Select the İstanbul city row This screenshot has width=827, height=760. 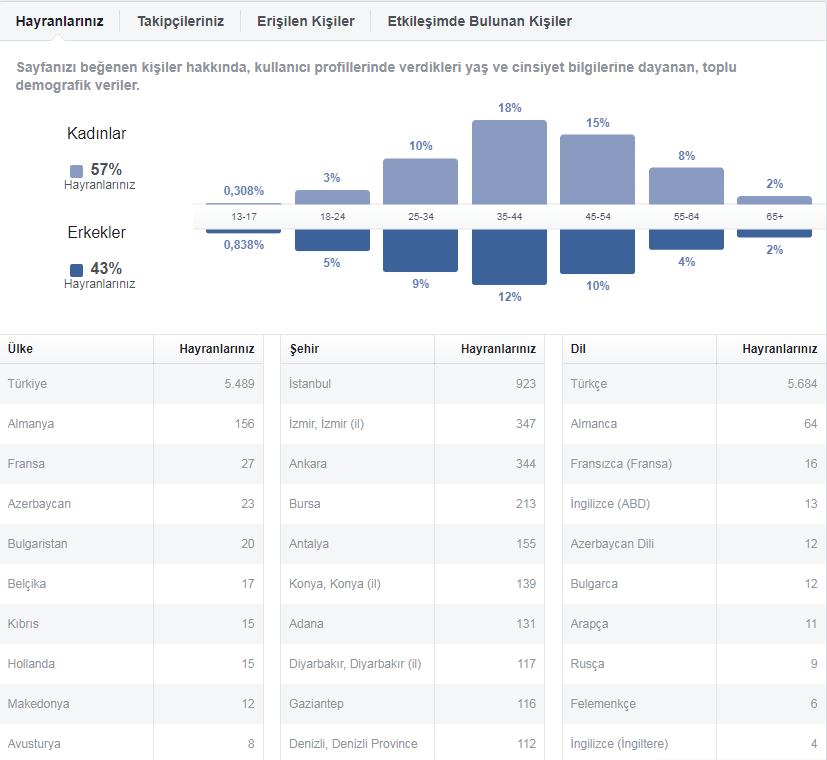(412, 383)
